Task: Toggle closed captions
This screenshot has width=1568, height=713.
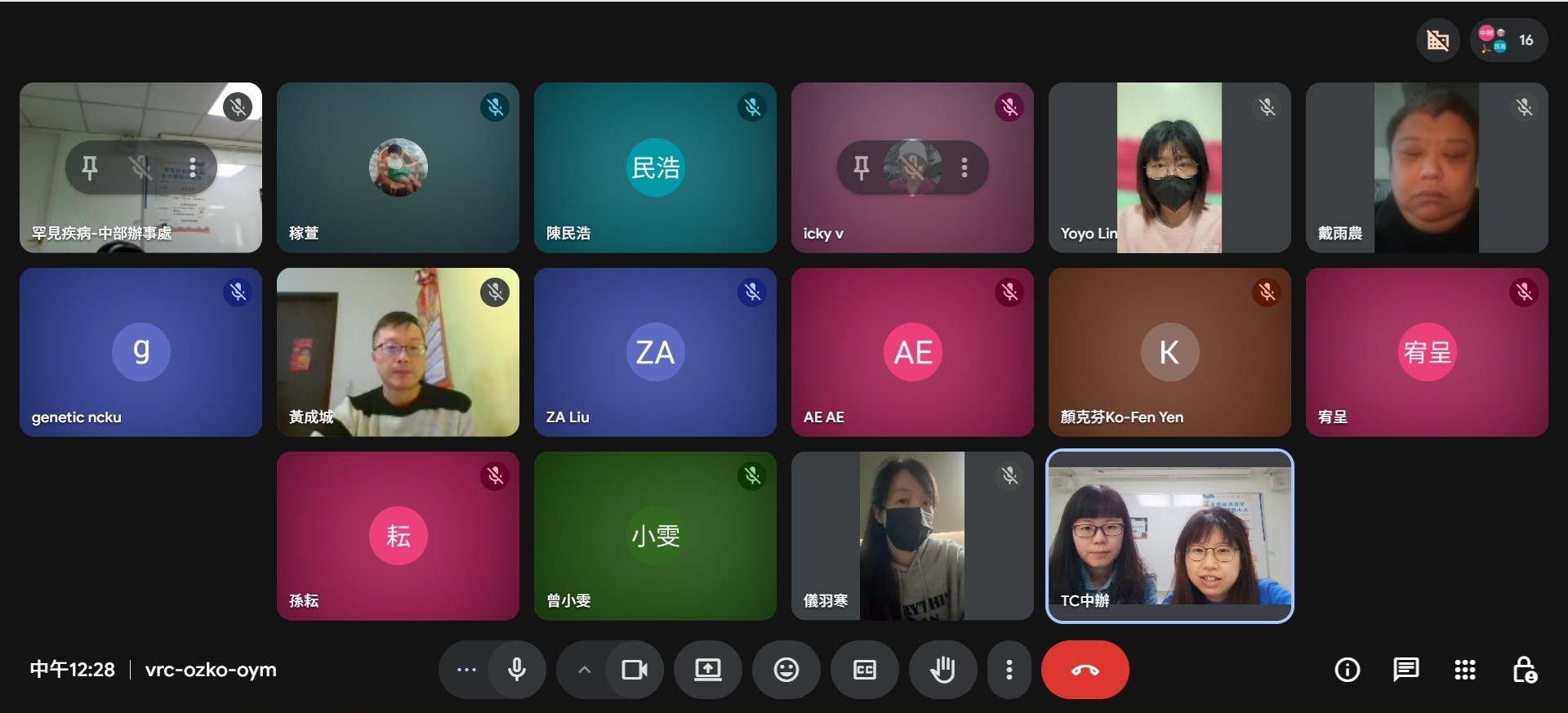Action: tap(864, 670)
